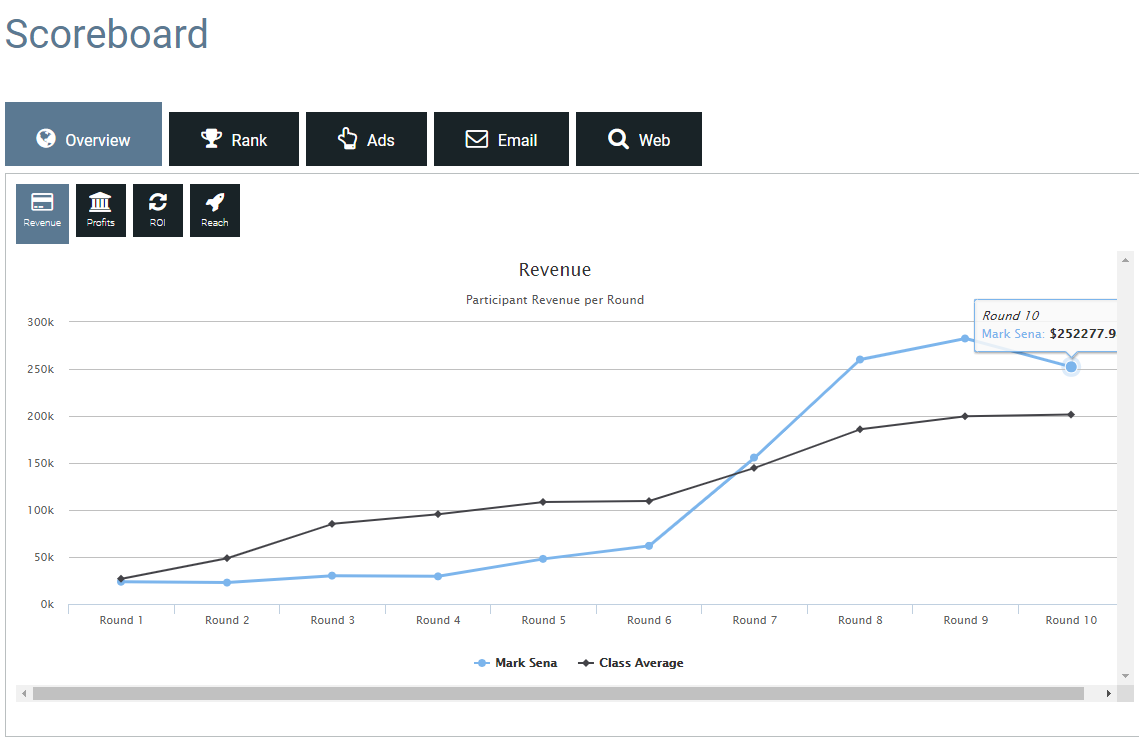Click the horizontal scrollbar right arrow

coord(1108,694)
